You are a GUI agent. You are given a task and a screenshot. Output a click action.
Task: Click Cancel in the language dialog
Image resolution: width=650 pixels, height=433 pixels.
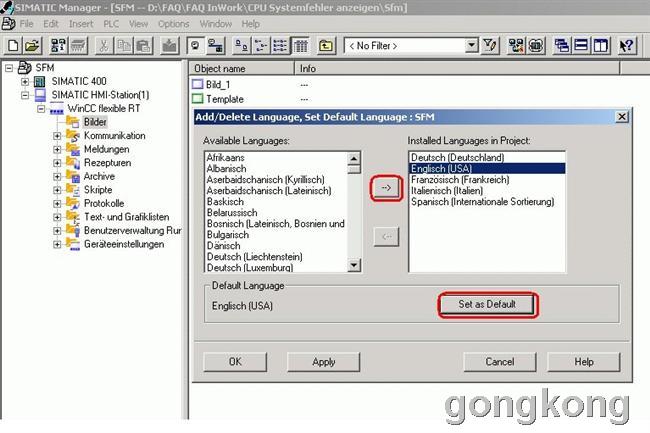coord(500,362)
